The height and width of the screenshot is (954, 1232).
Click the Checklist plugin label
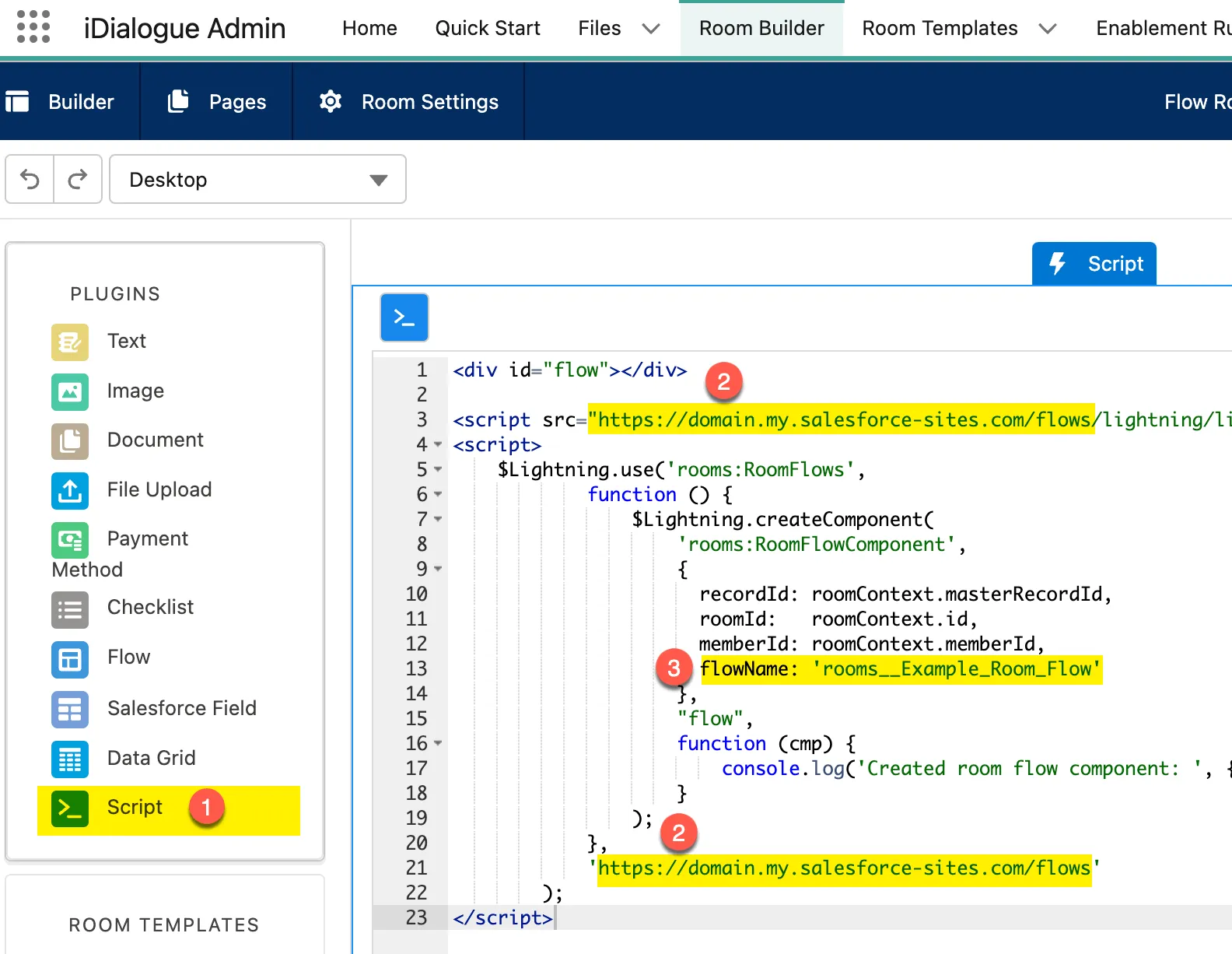150,607
